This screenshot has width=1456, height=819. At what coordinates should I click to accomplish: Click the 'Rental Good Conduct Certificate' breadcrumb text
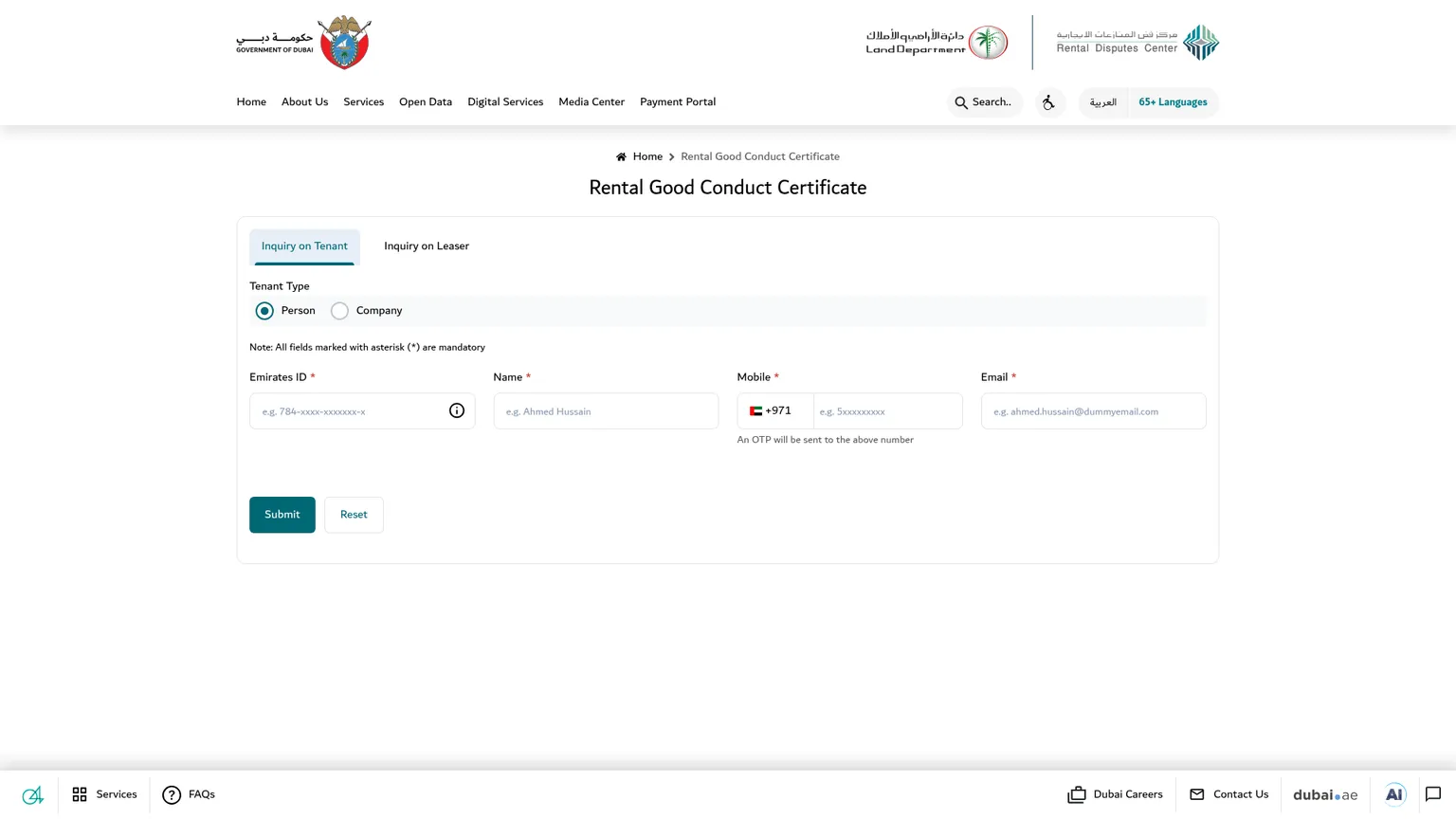coord(760,156)
